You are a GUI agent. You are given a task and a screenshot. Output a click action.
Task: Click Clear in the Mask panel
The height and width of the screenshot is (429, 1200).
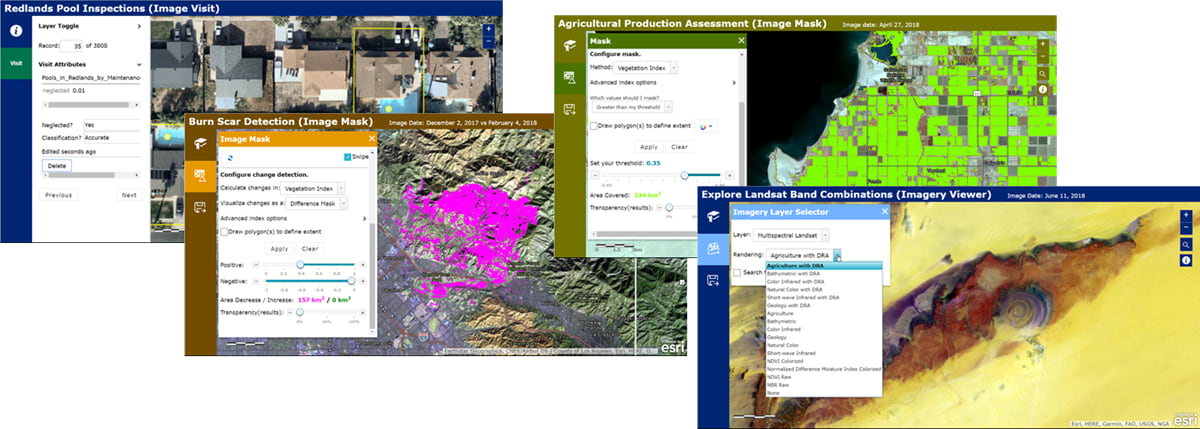click(680, 146)
